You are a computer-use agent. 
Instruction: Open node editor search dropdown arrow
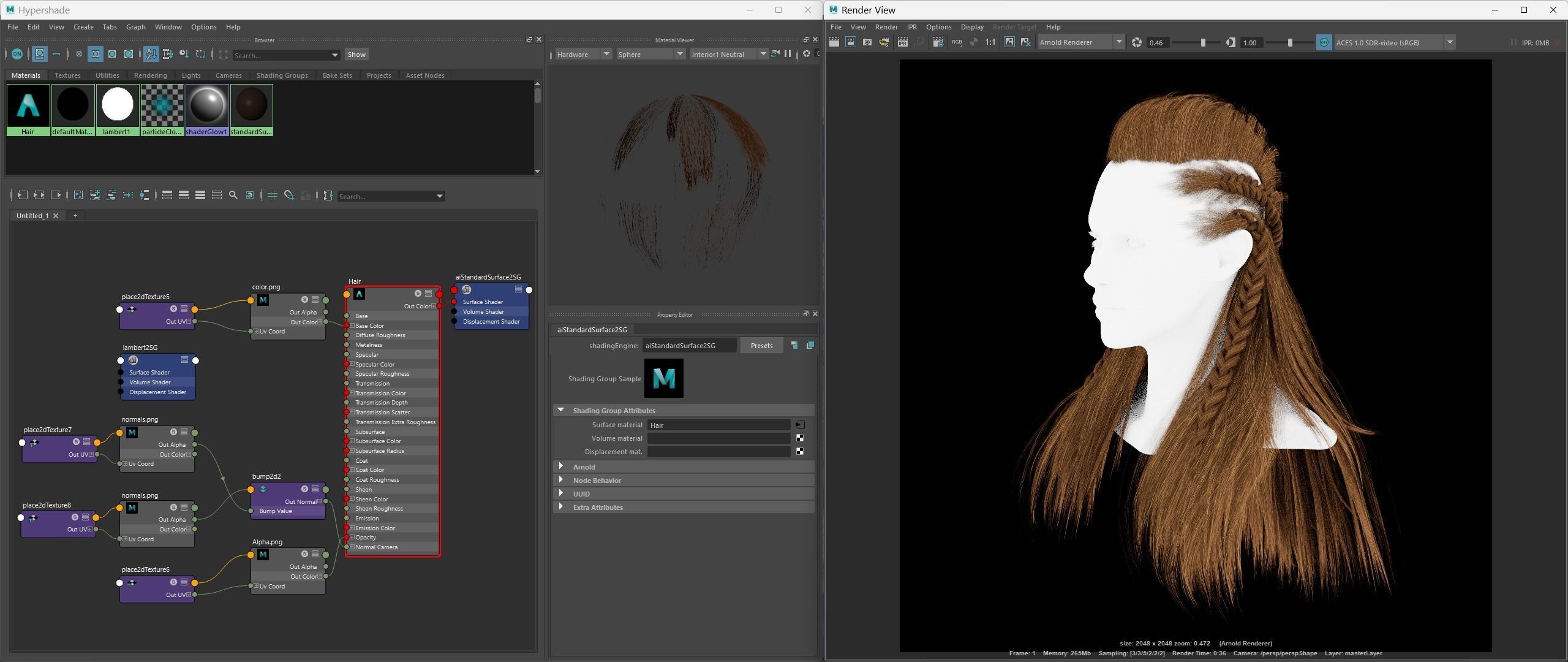[439, 196]
